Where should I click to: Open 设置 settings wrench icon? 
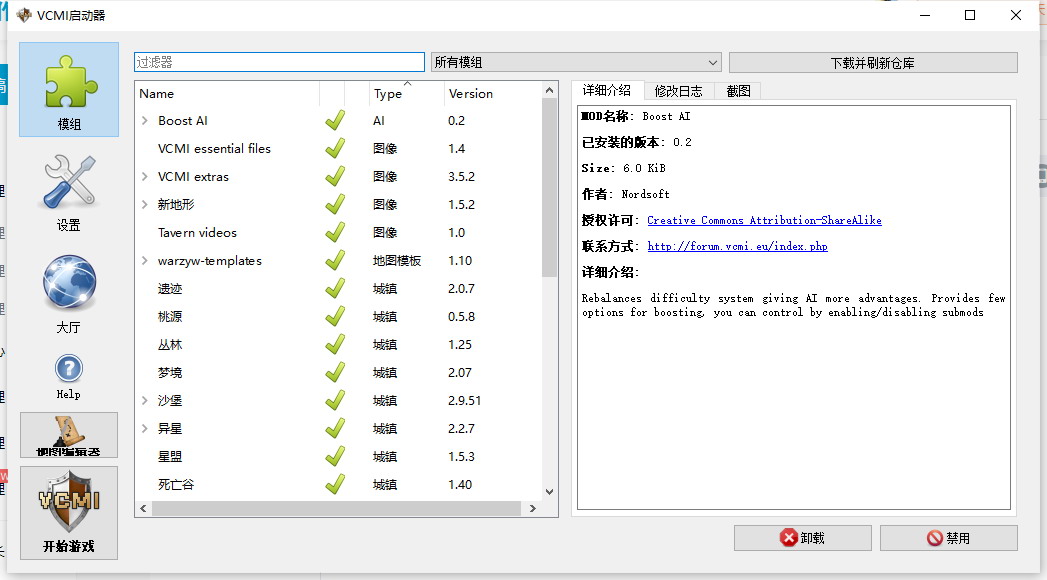(69, 183)
